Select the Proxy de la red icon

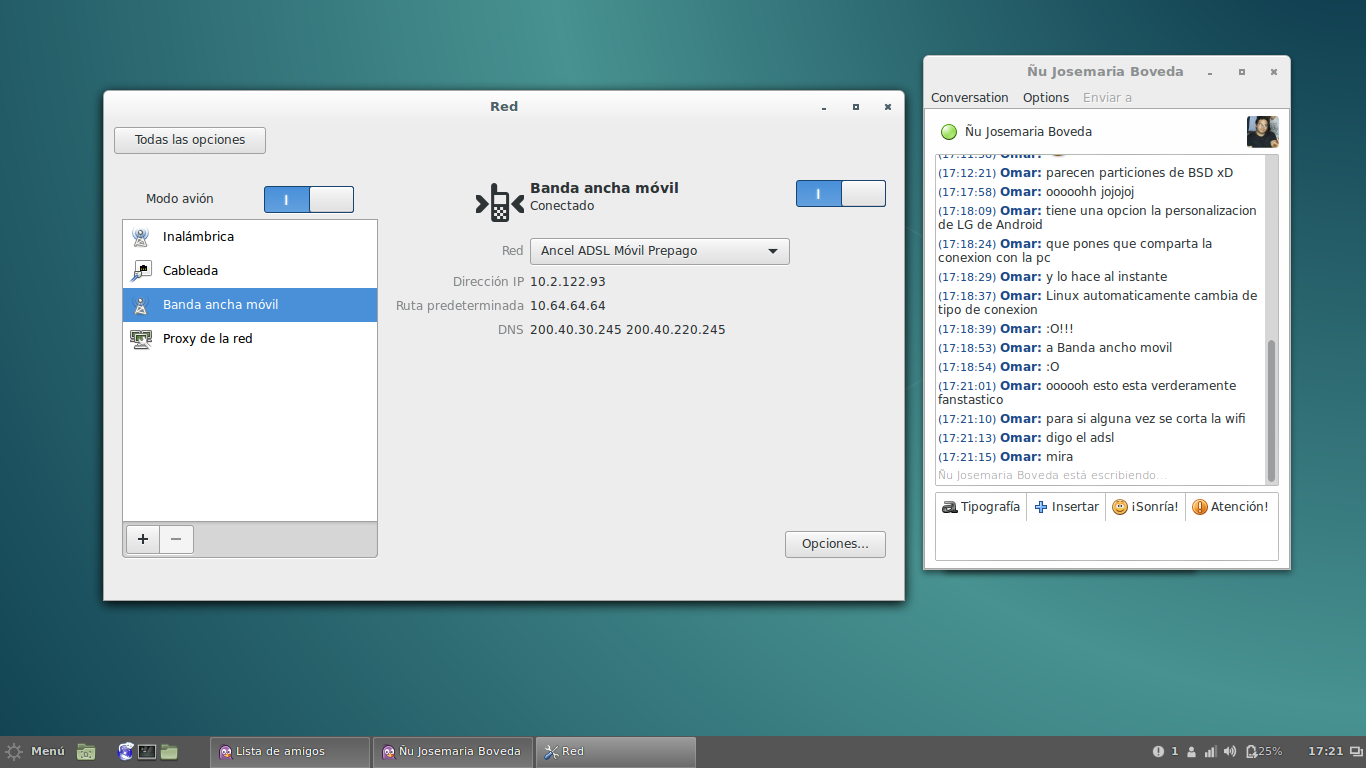(x=140, y=339)
